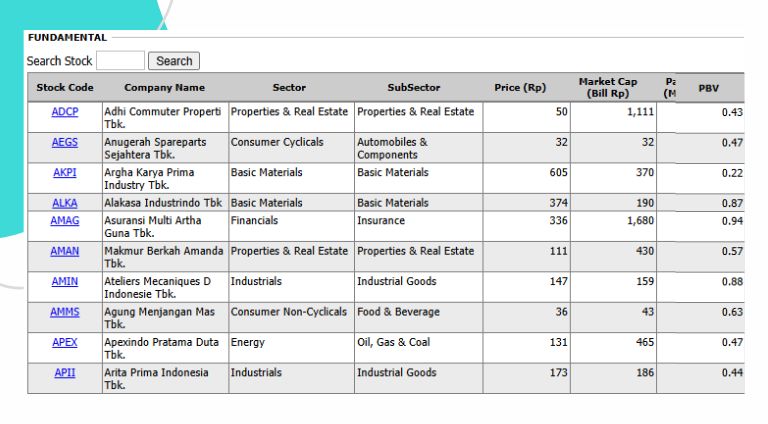Image resolution: width=768 pixels, height=424 pixels.
Task: Select Asuransi Multi Artha Guna Tbk. cell
Action: click(x=165, y=226)
